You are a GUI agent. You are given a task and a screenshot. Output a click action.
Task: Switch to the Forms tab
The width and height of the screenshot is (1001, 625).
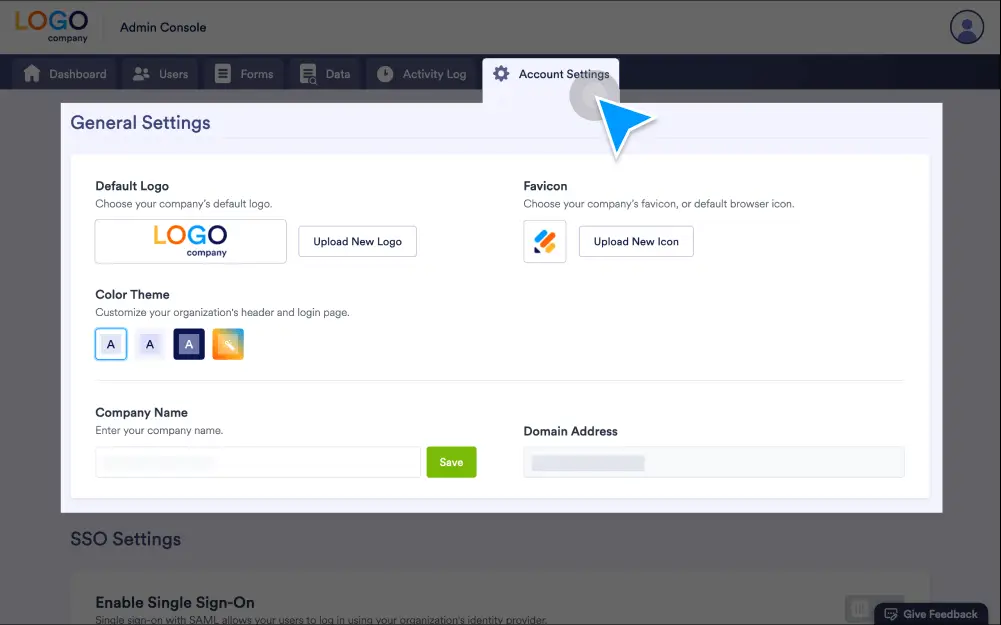tap(244, 74)
